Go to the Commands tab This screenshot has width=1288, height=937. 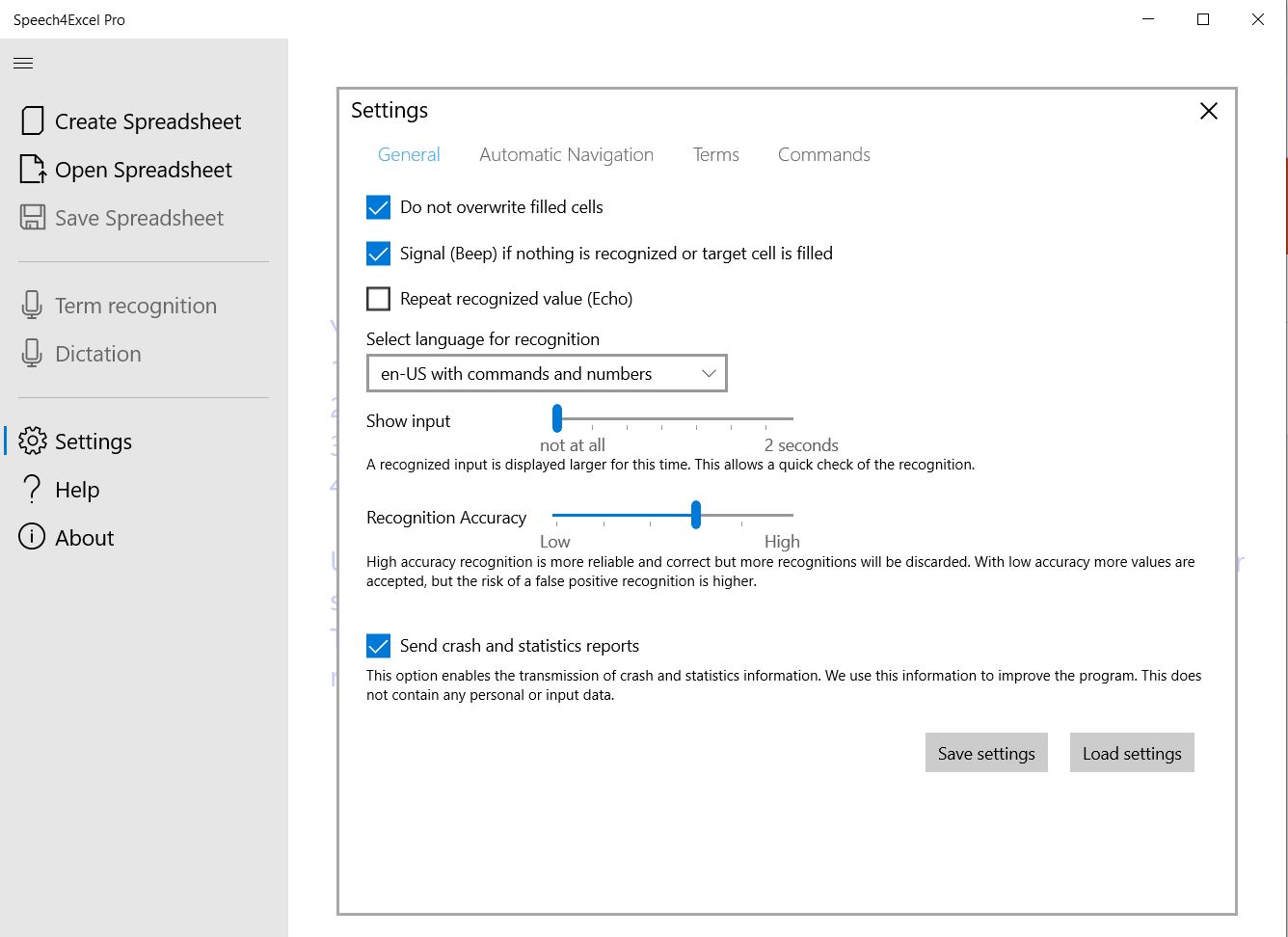[x=823, y=155]
